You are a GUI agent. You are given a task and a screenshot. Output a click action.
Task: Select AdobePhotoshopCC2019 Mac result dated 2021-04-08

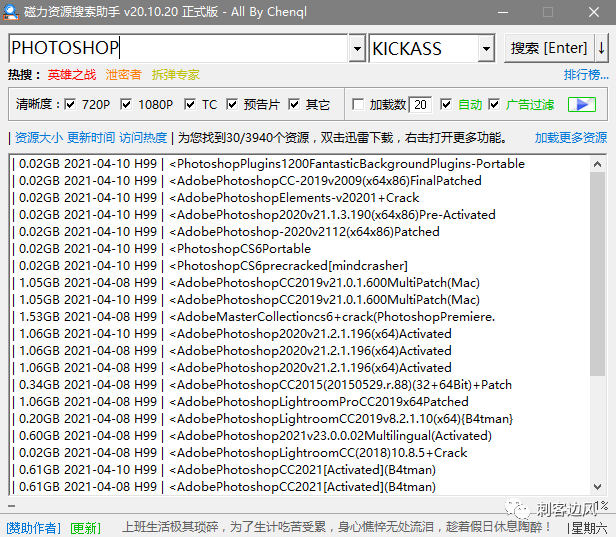click(x=301, y=283)
